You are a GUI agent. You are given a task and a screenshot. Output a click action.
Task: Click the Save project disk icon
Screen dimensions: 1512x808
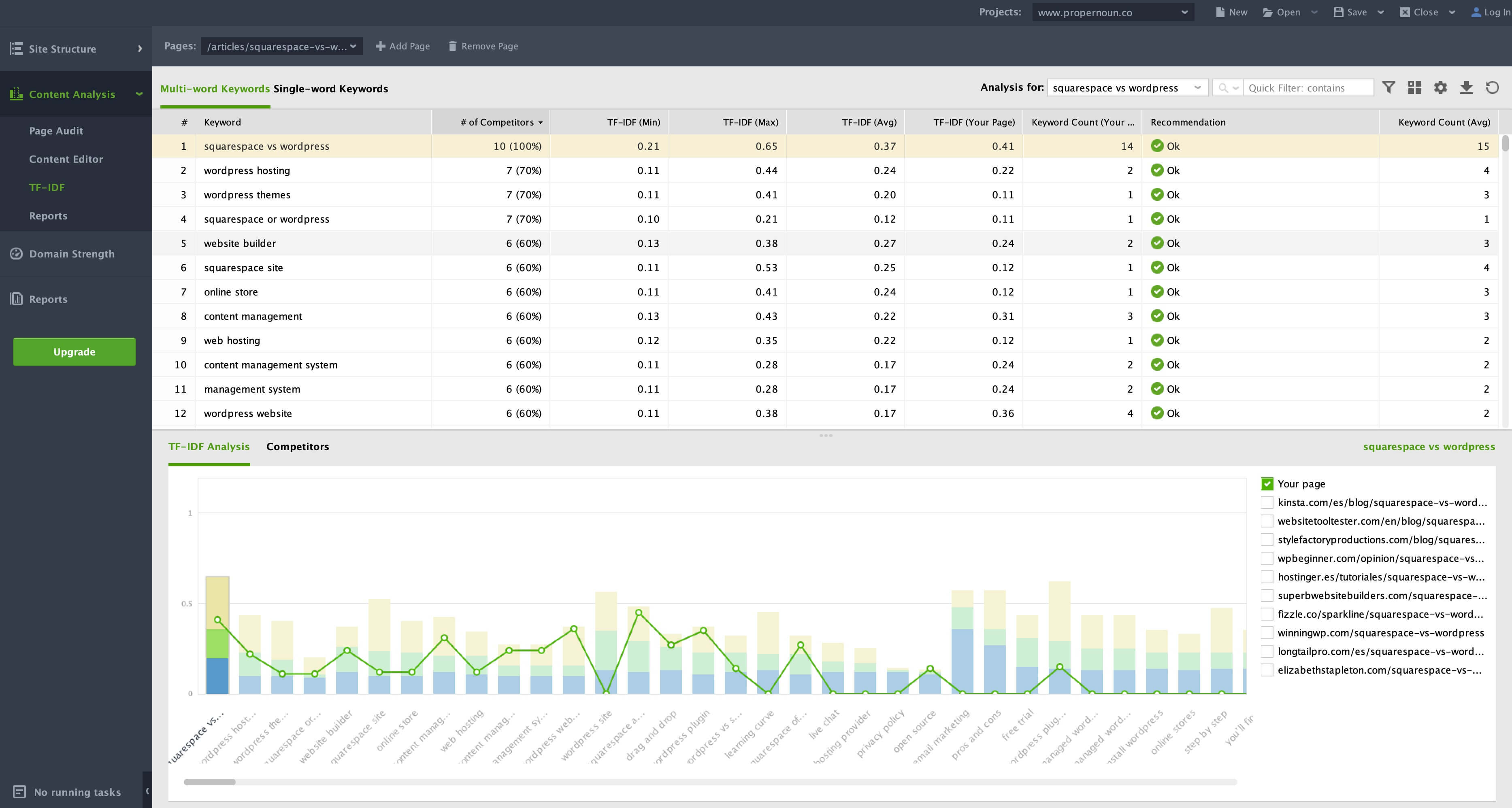pyautogui.click(x=1338, y=12)
